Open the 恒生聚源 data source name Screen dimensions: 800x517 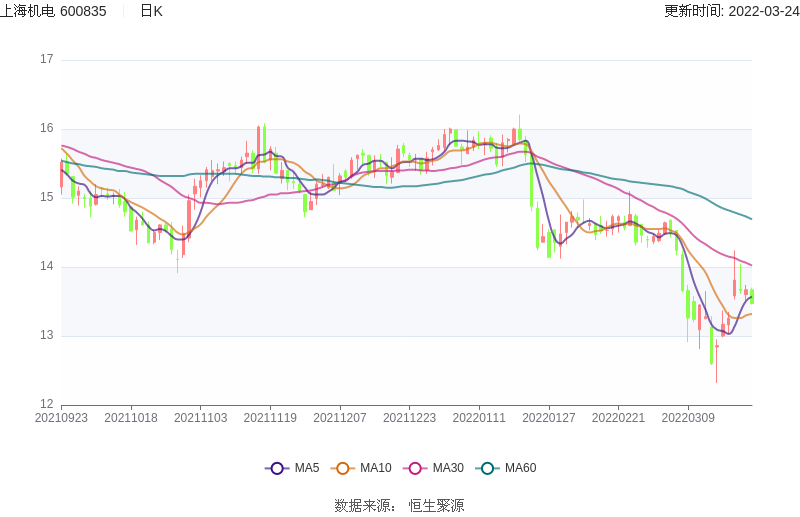[x=436, y=506]
